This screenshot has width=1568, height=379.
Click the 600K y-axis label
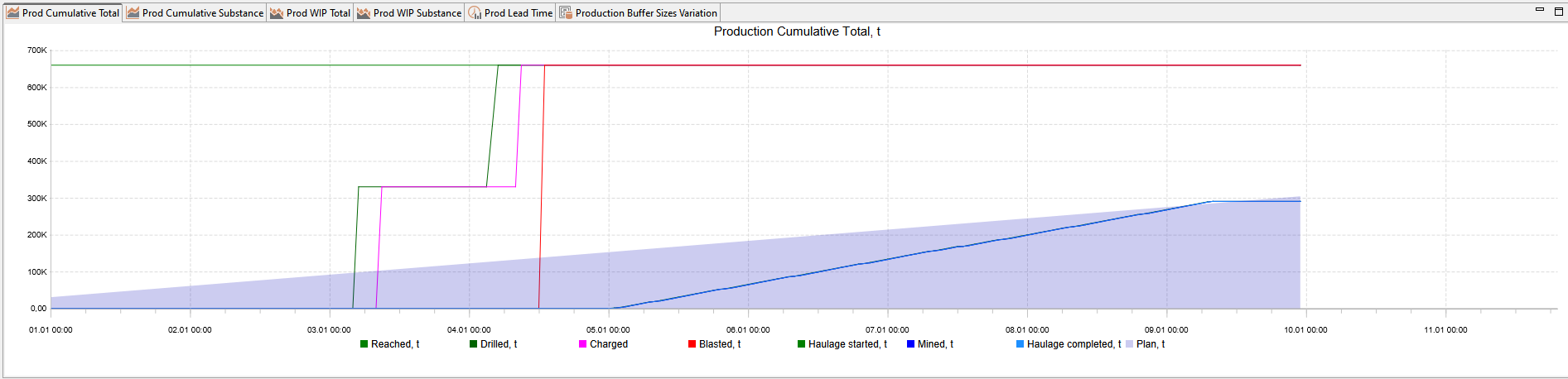pyautogui.click(x=37, y=88)
